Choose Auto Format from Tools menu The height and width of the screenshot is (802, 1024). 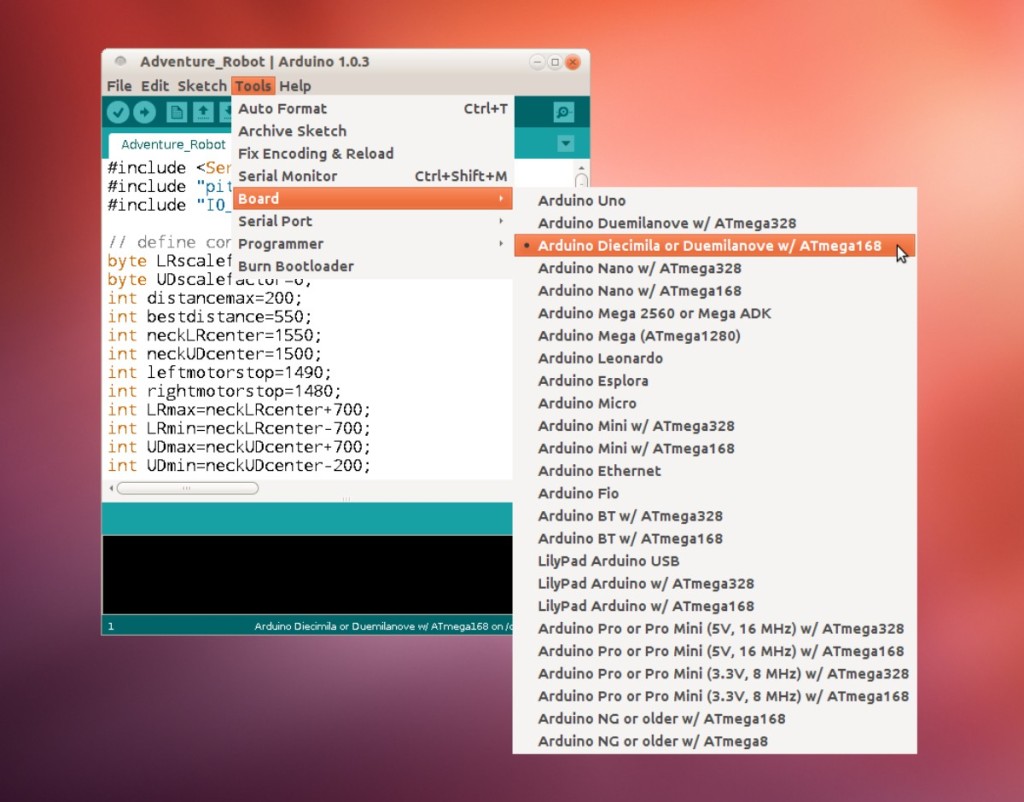(x=373, y=108)
